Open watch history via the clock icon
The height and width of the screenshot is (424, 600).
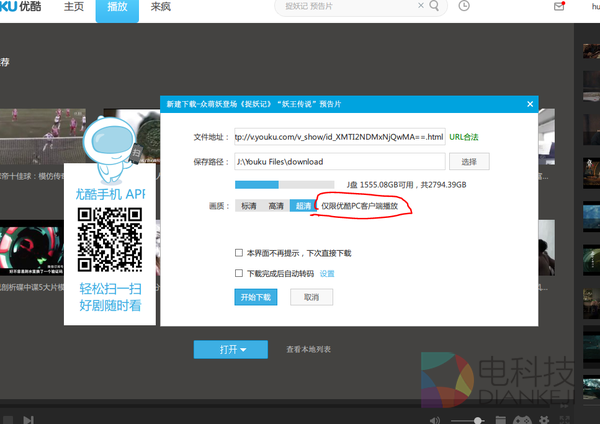[x=464, y=6]
